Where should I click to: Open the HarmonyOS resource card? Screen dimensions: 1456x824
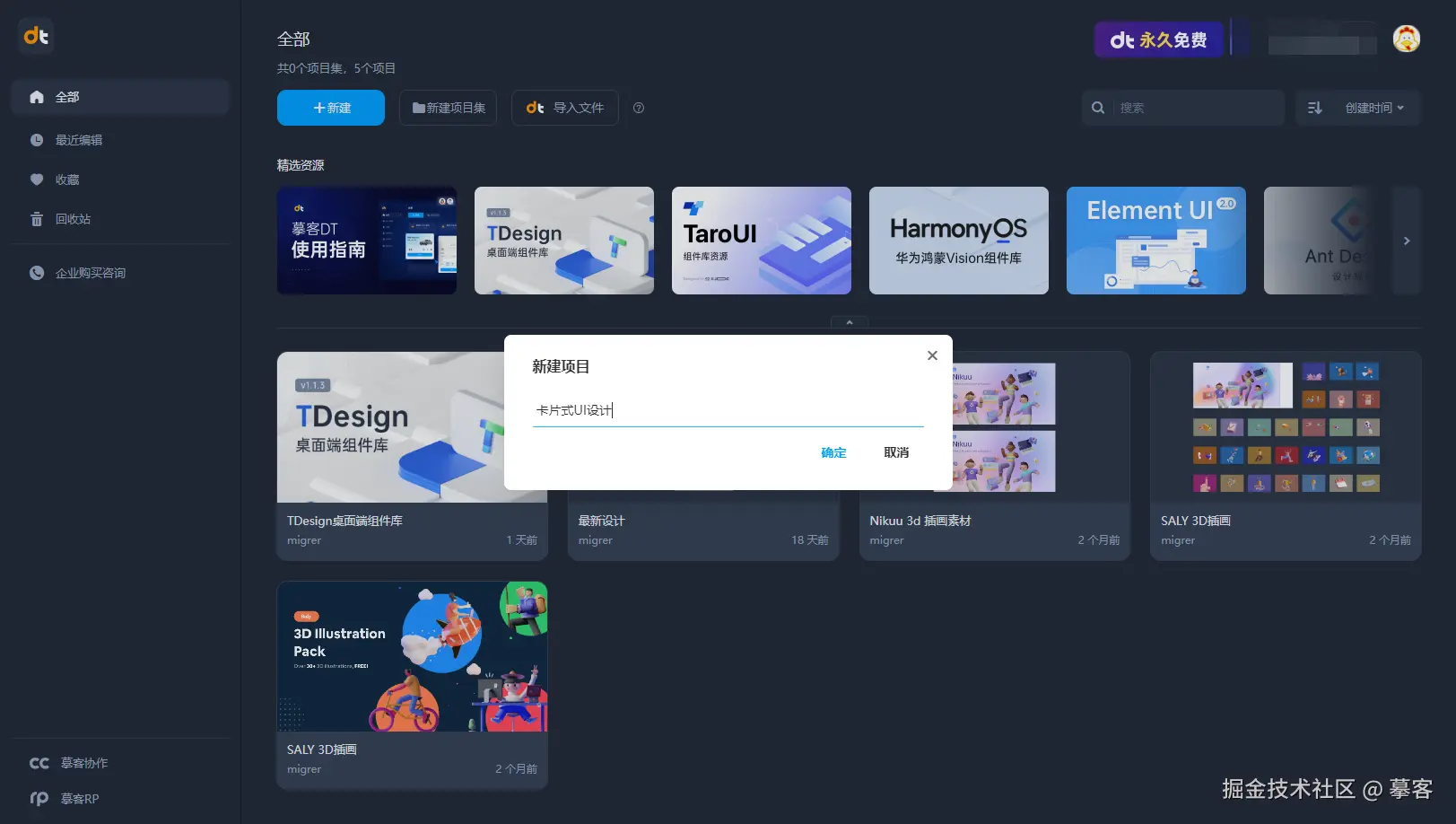click(959, 241)
